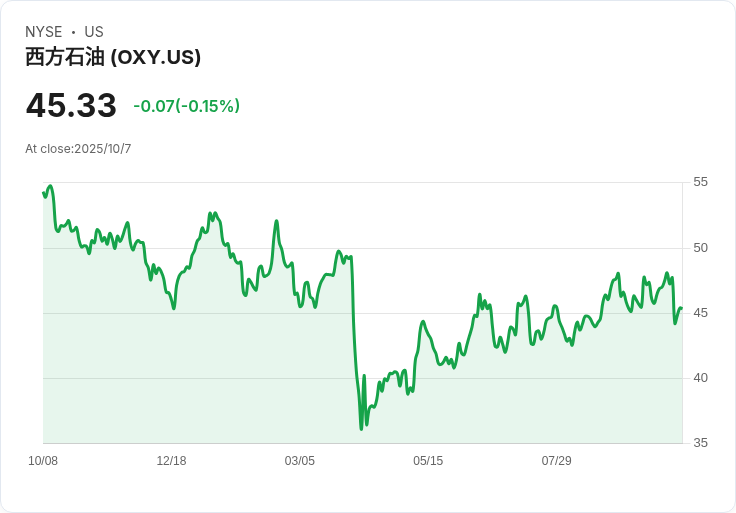The height and width of the screenshot is (513, 736).
Task: Click the -0.07(-0.15%) price change
Action: (x=186, y=106)
